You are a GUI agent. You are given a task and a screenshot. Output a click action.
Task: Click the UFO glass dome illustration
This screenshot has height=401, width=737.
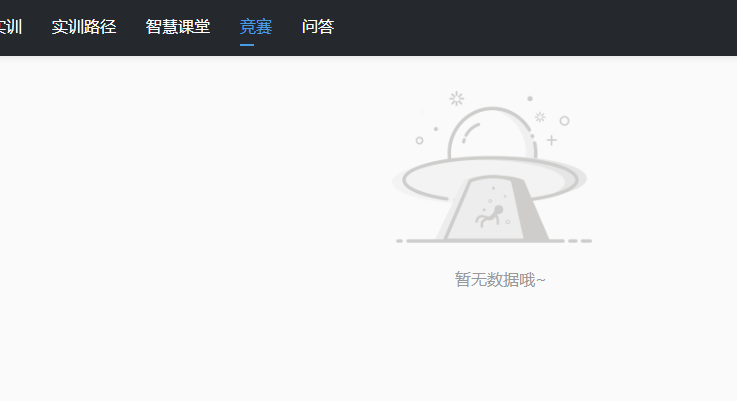pos(492,133)
